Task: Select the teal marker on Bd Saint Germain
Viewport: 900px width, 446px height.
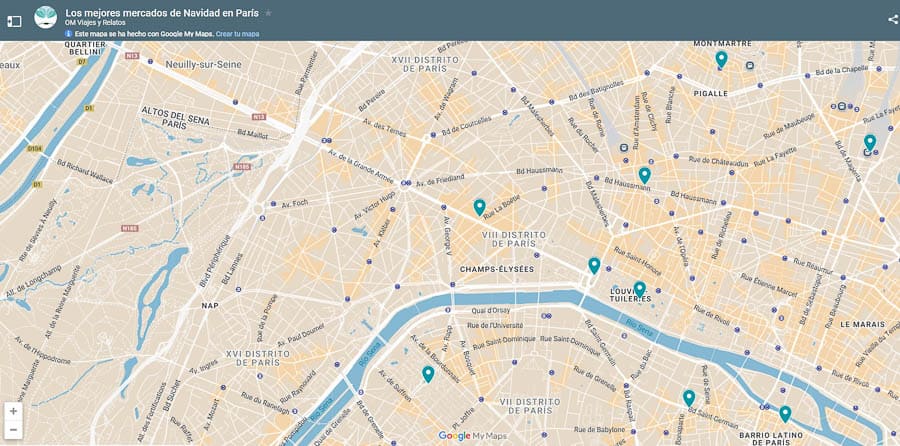Action: coord(689,398)
